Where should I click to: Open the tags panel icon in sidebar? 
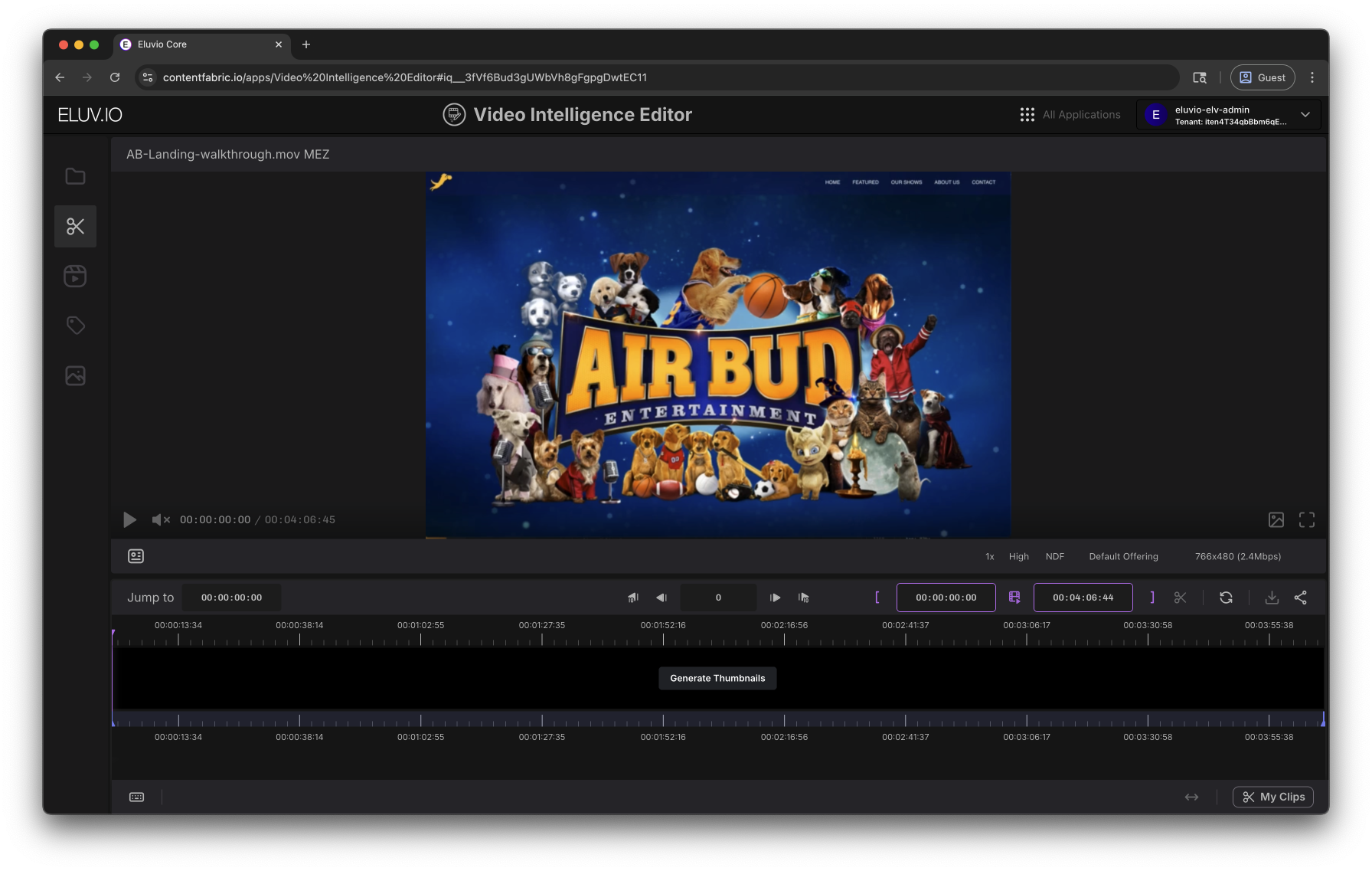(x=75, y=326)
